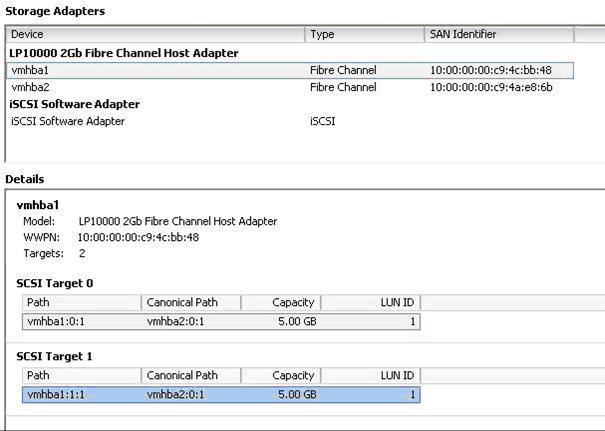Click the vmhba2 SAN identifier ending e8:6b
Image resolution: width=605 pixels, height=431 pixels.
click(x=490, y=87)
